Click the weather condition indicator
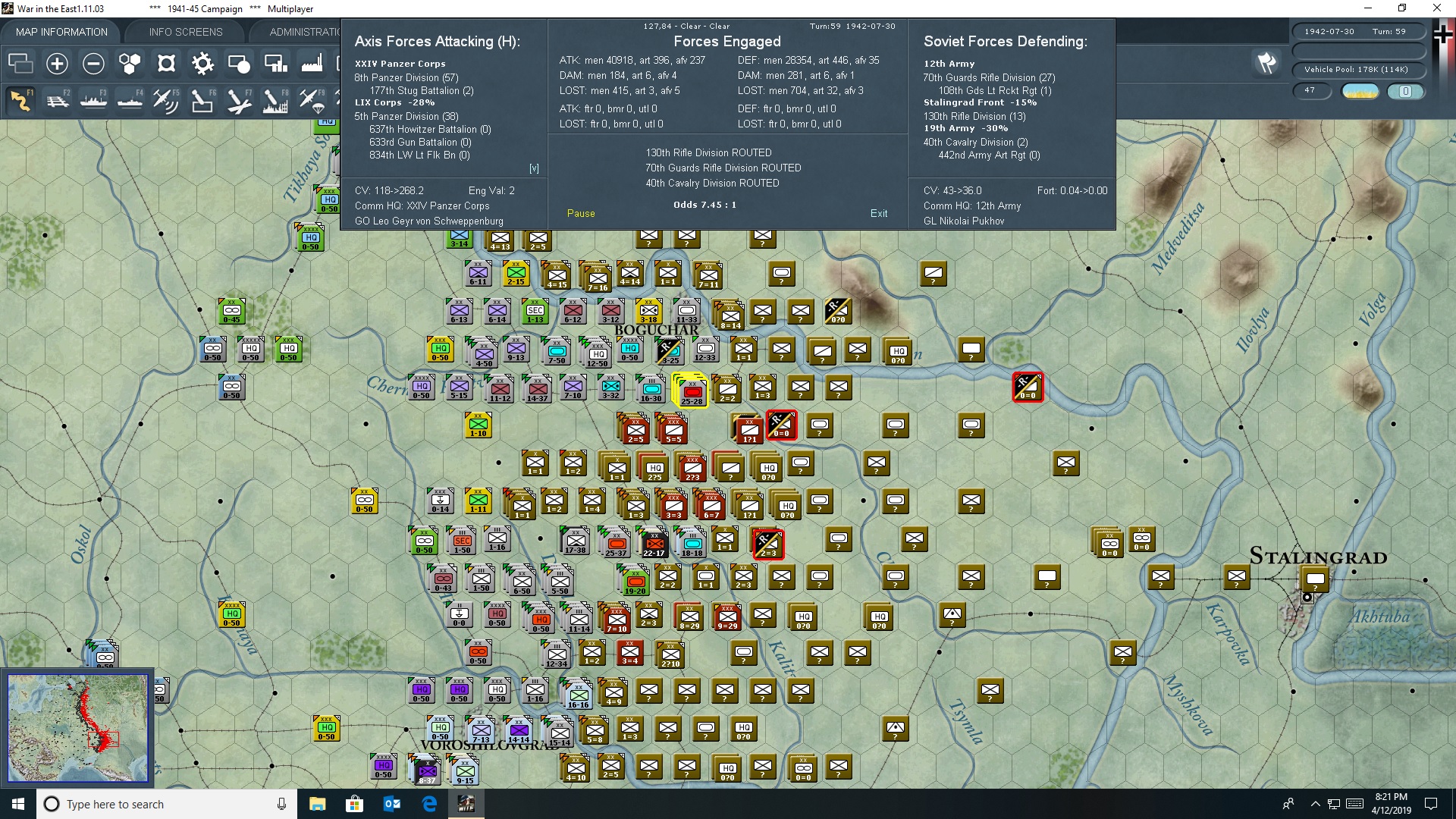 pyautogui.click(x=1360, y=91)
